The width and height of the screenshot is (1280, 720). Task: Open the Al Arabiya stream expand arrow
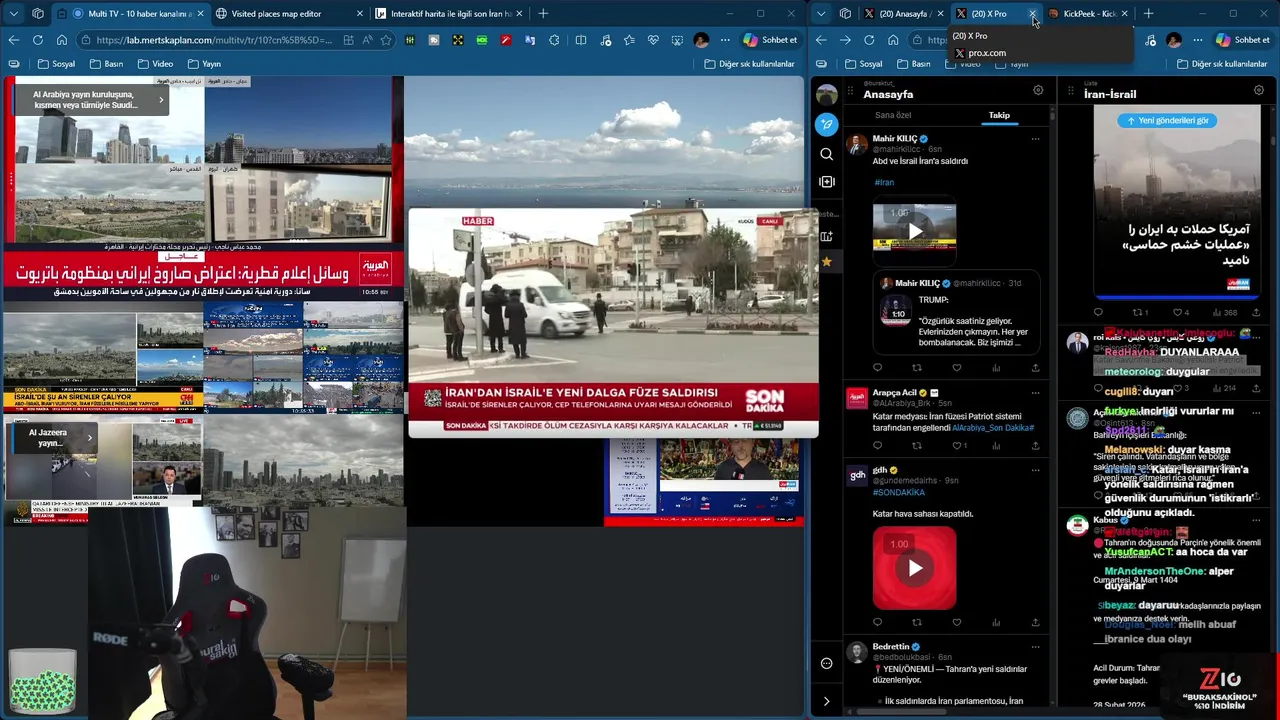[160, 100]
